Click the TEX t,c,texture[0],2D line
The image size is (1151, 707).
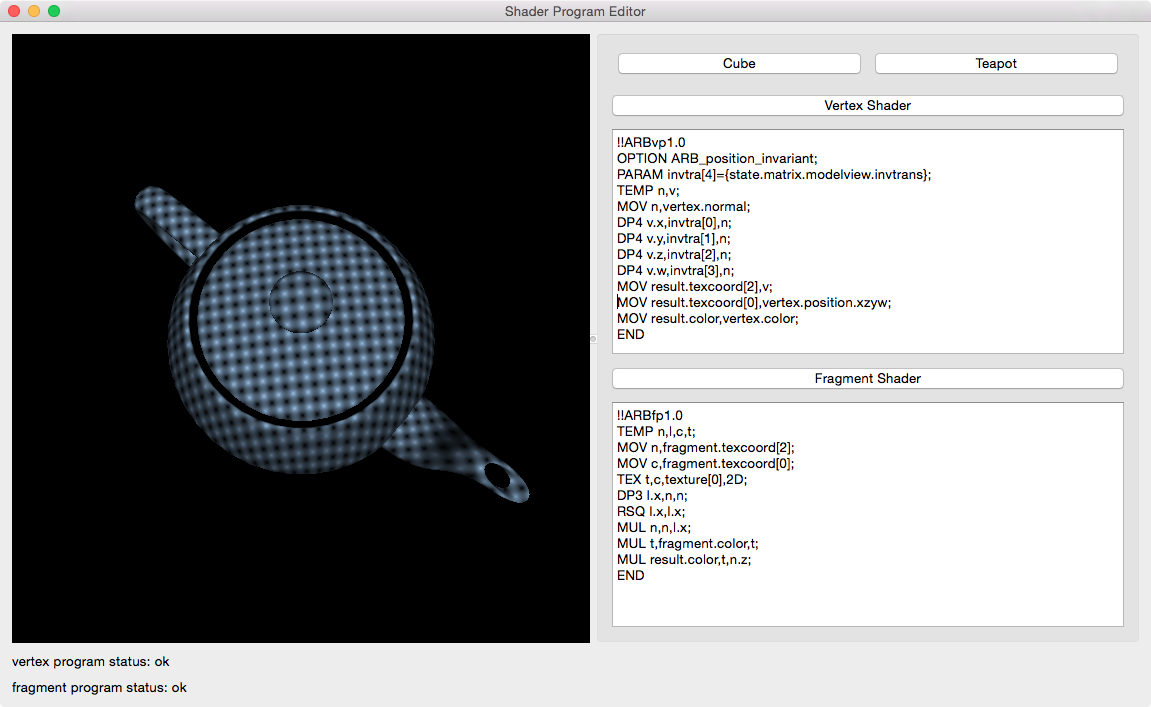pos(682,480)
